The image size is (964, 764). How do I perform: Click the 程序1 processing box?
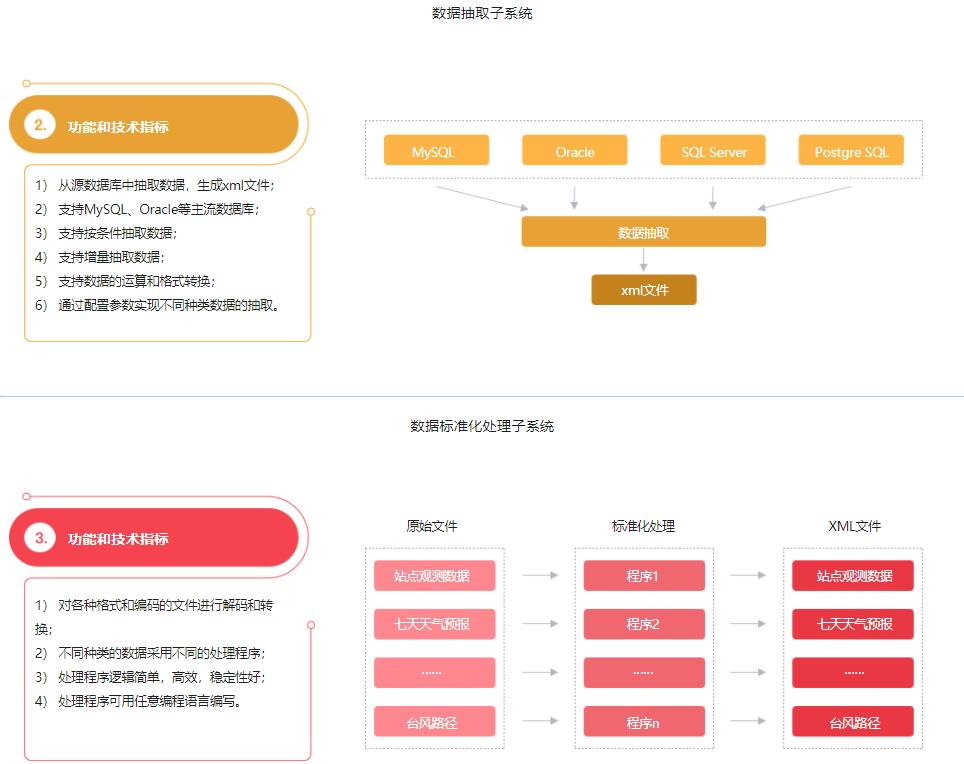pyautogui.click(x=643, y=576)
